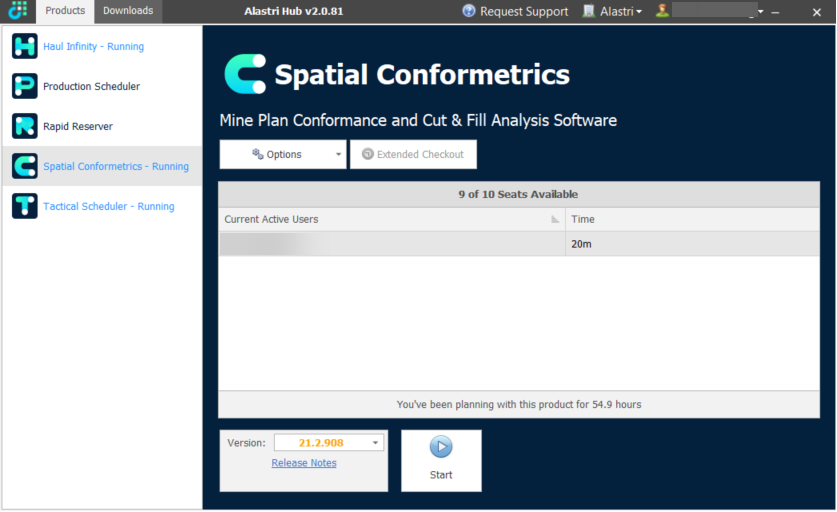Click the planning 54.9 hours status text
Screen dimensions: 837x512
(x=519, y=405)
